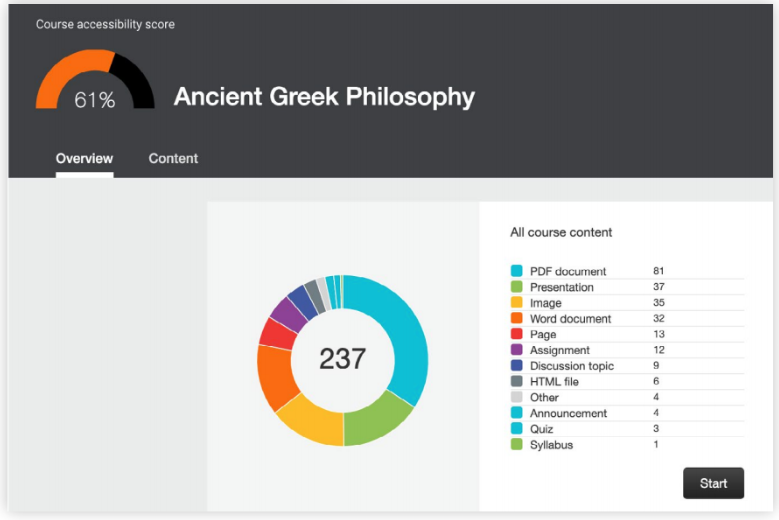Click the PDF document color swatch
Viewport: 779px width, 520px height.
[517, 271]
